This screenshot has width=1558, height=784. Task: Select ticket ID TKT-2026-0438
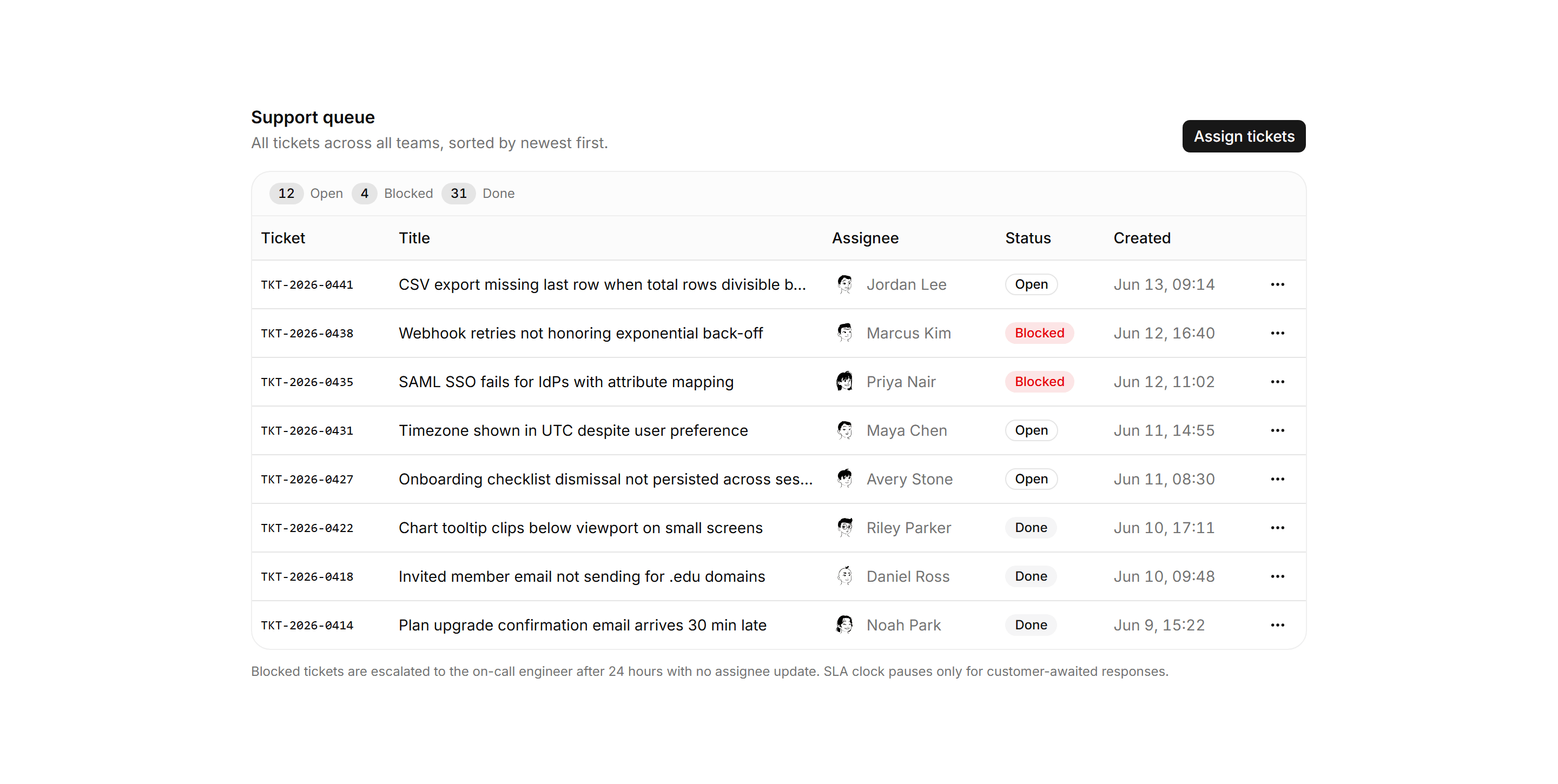(x=307, y=334)
